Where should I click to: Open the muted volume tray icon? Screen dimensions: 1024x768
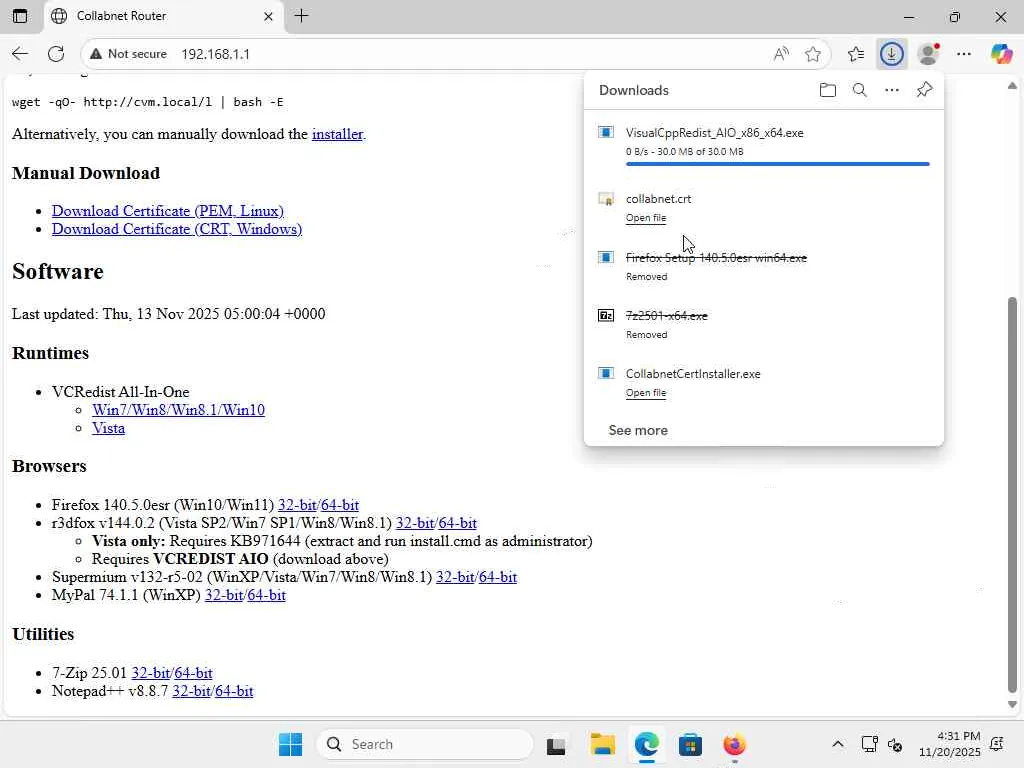point(895,744)
